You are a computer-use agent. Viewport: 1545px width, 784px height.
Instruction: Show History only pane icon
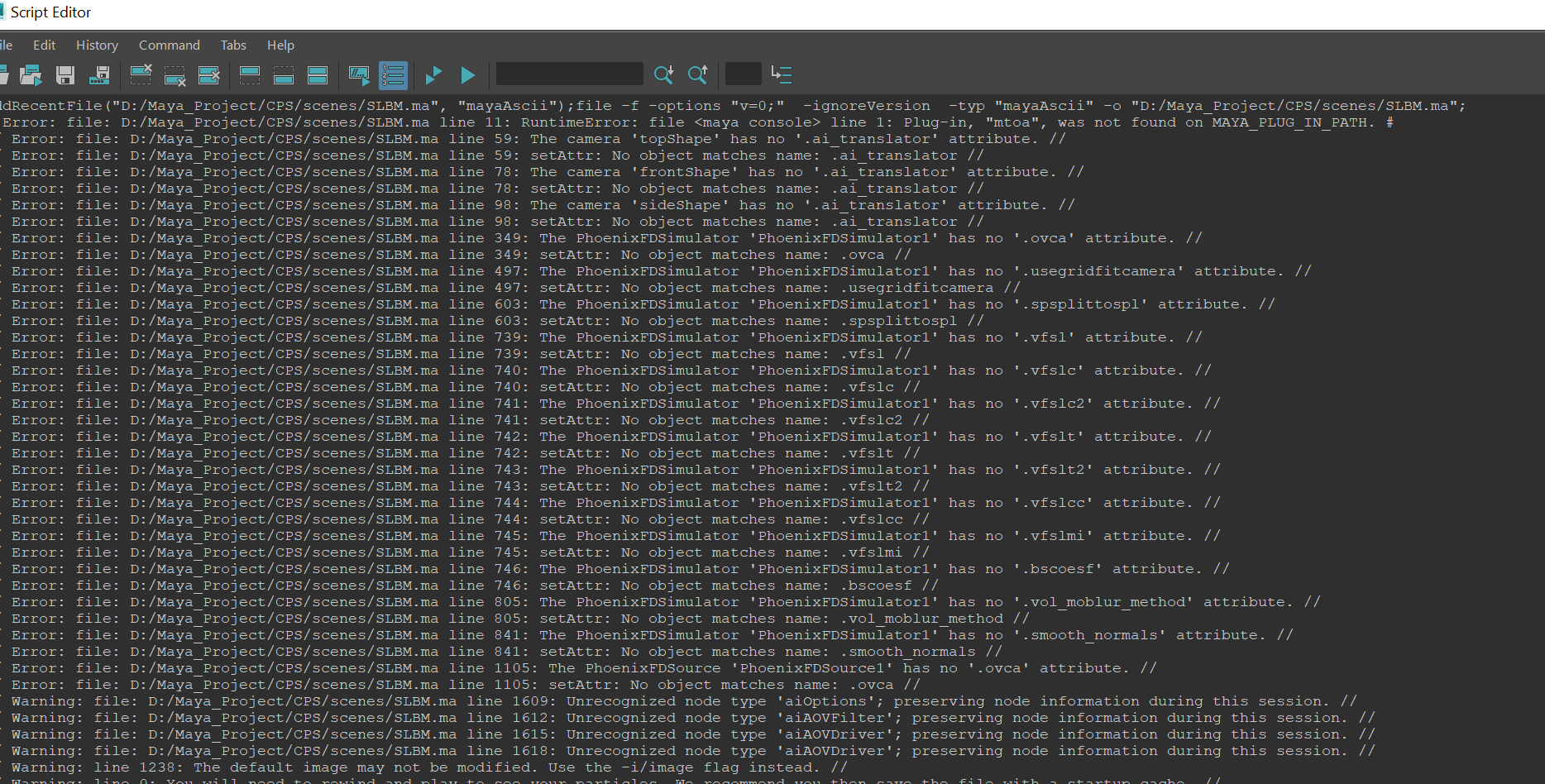tap(250, 75)
